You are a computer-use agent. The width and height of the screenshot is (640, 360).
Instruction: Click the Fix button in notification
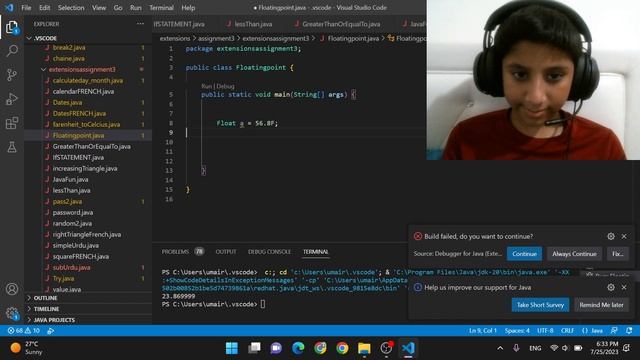pyautogui.click(x=618, y=253)
